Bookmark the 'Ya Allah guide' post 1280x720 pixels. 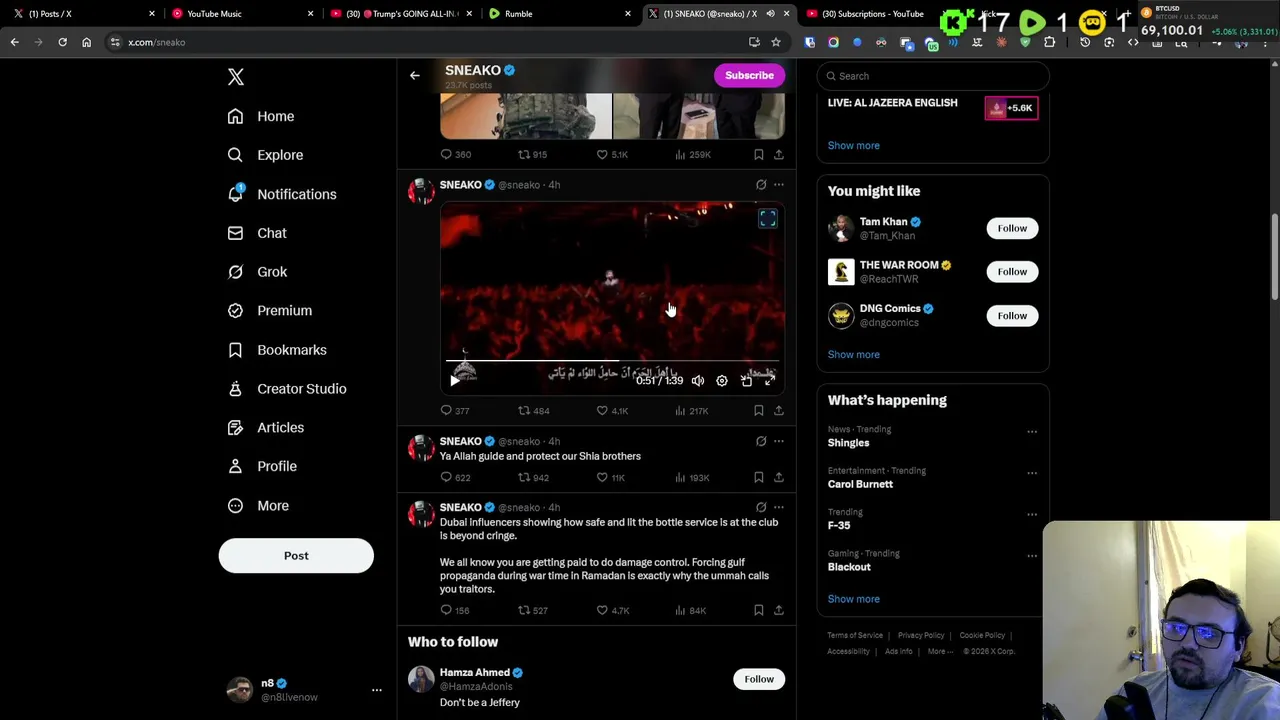pyautogui.click(x=759, y=478)
